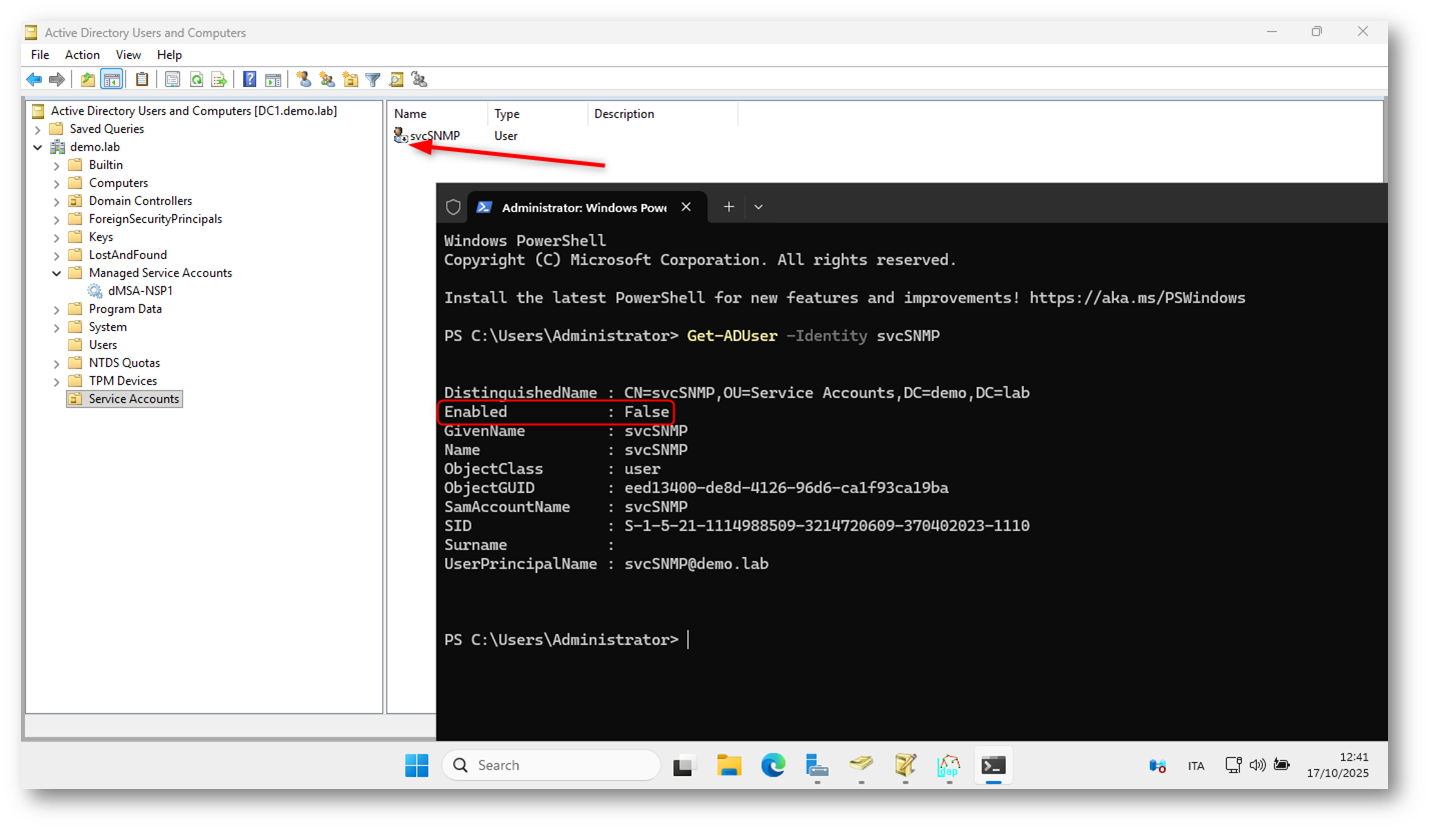The width and height of the screenshot is (1430, 831).
Task: Refresh the view with the refresh icon
Action: tap(196, 79)
